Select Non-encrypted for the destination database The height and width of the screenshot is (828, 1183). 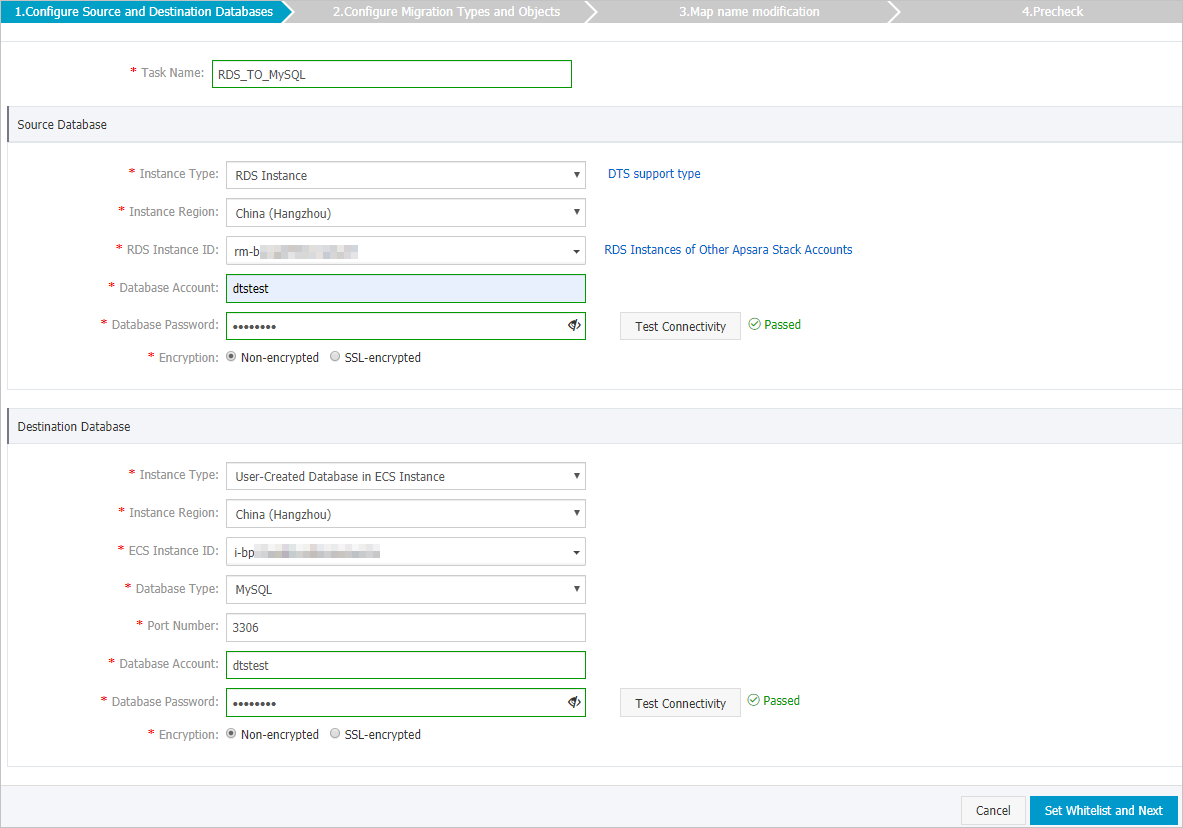pyautogui.click(x=231, y=734)
